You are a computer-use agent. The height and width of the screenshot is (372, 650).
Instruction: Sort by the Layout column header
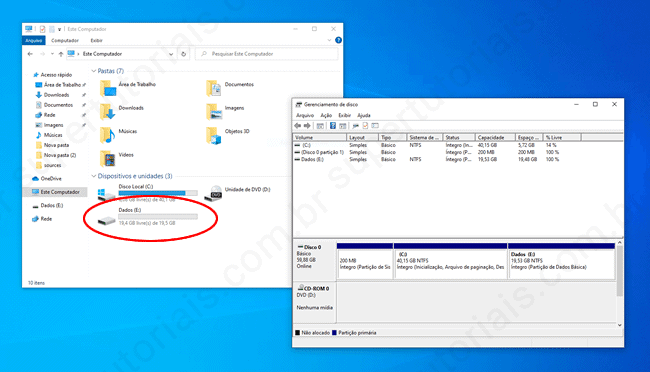(362, 137)
